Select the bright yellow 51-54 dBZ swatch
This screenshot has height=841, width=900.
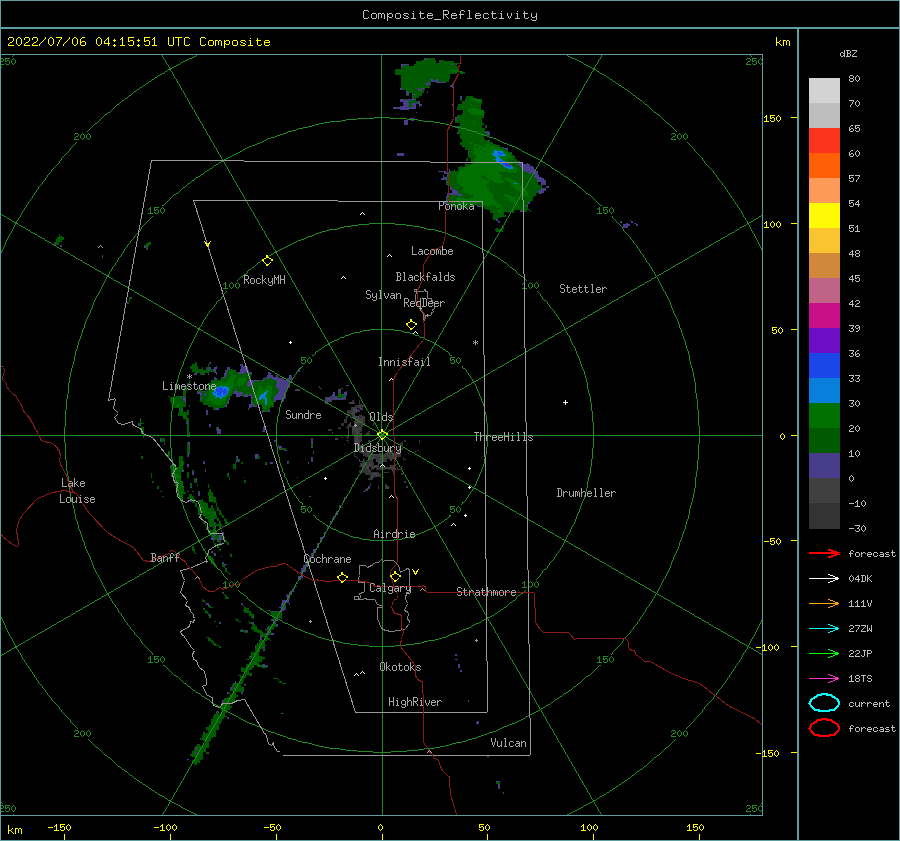(824, 215)
